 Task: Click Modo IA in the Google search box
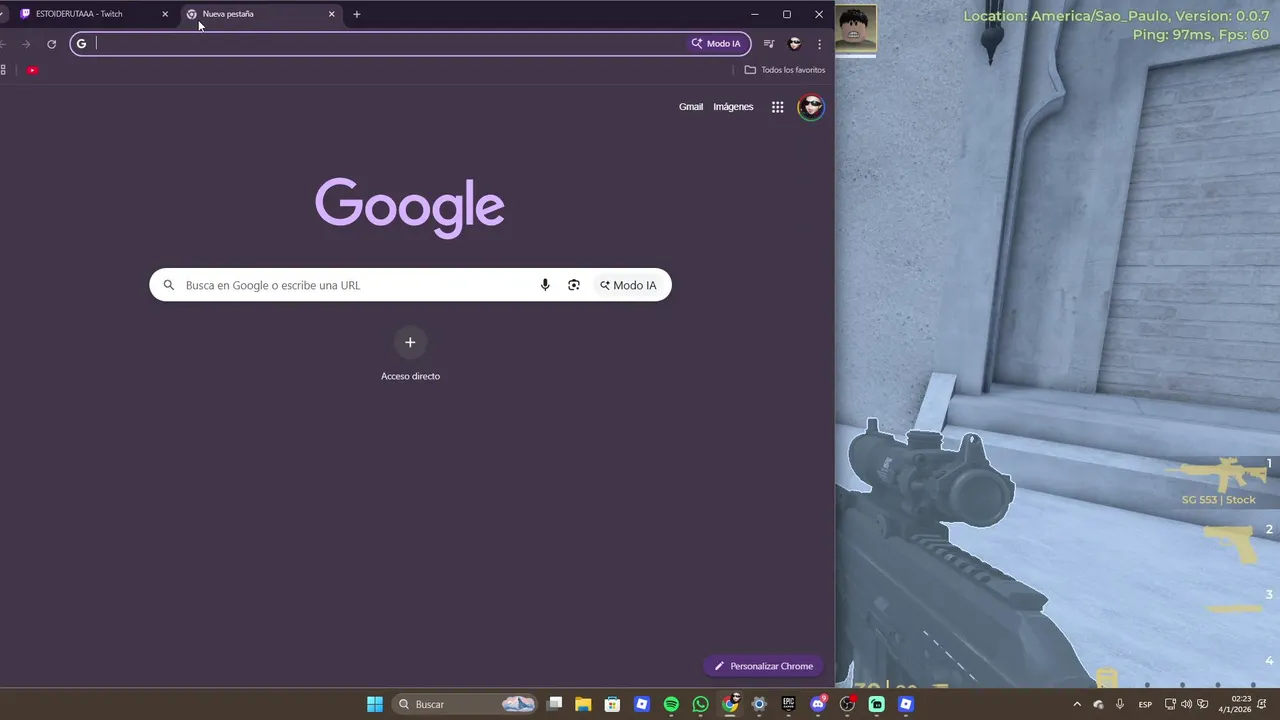pyautogui.click(x=628, y=285)
